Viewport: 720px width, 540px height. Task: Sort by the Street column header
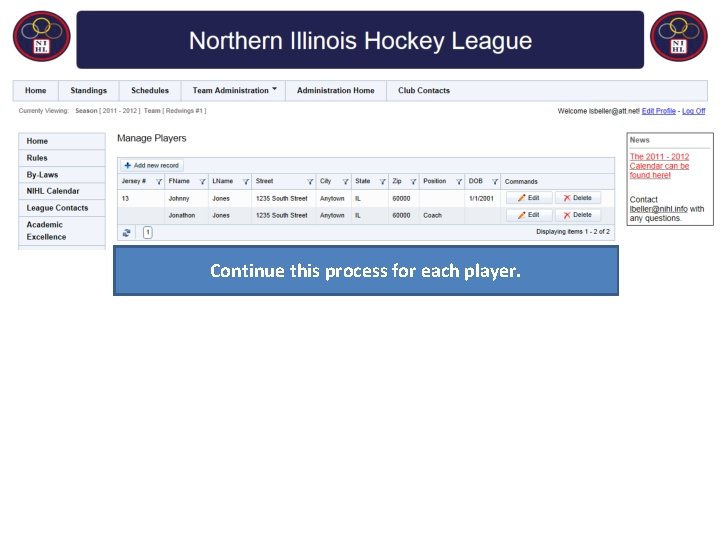point(264,181)
